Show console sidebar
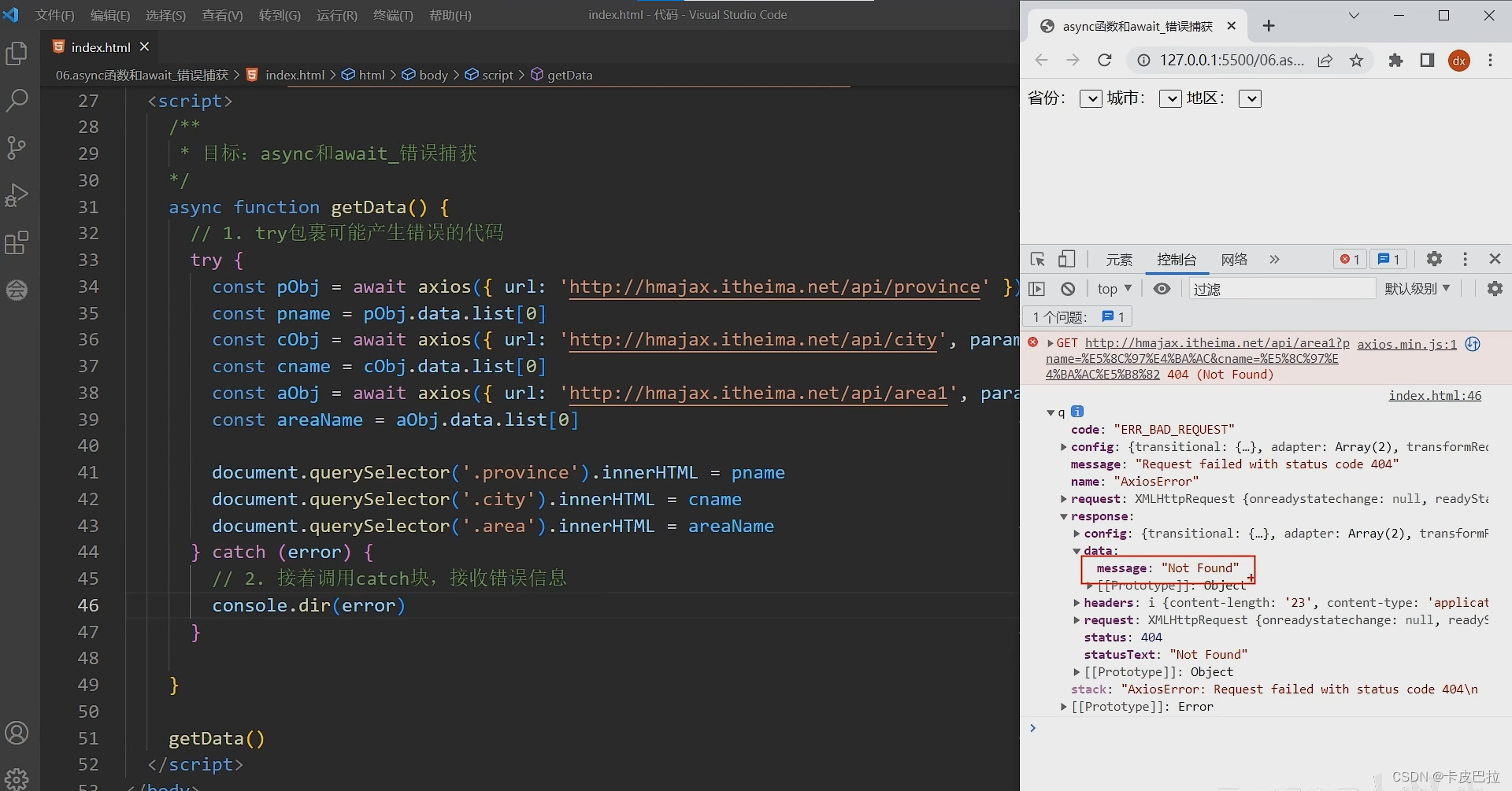1512x791 pixels. tap(1037, 289)
